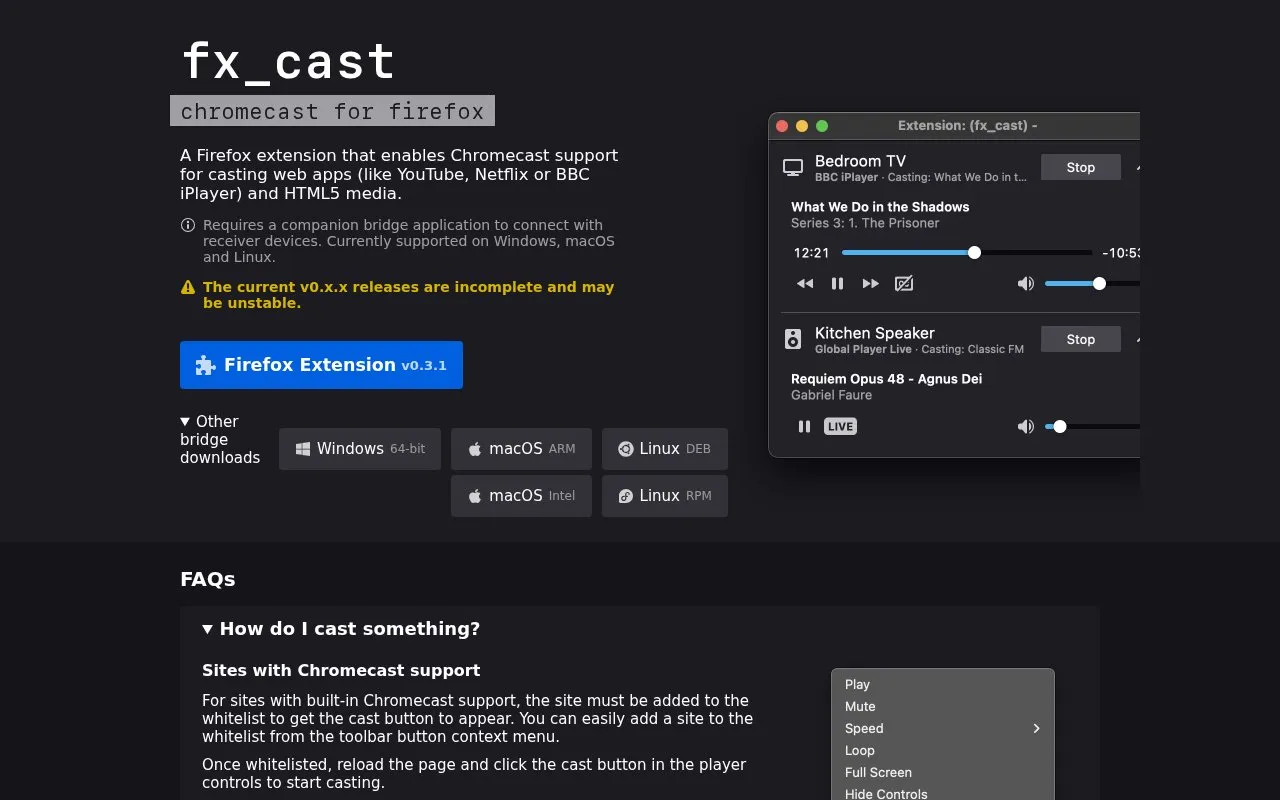
Task: Open the Speed submenu
Action: click(943, 729)
